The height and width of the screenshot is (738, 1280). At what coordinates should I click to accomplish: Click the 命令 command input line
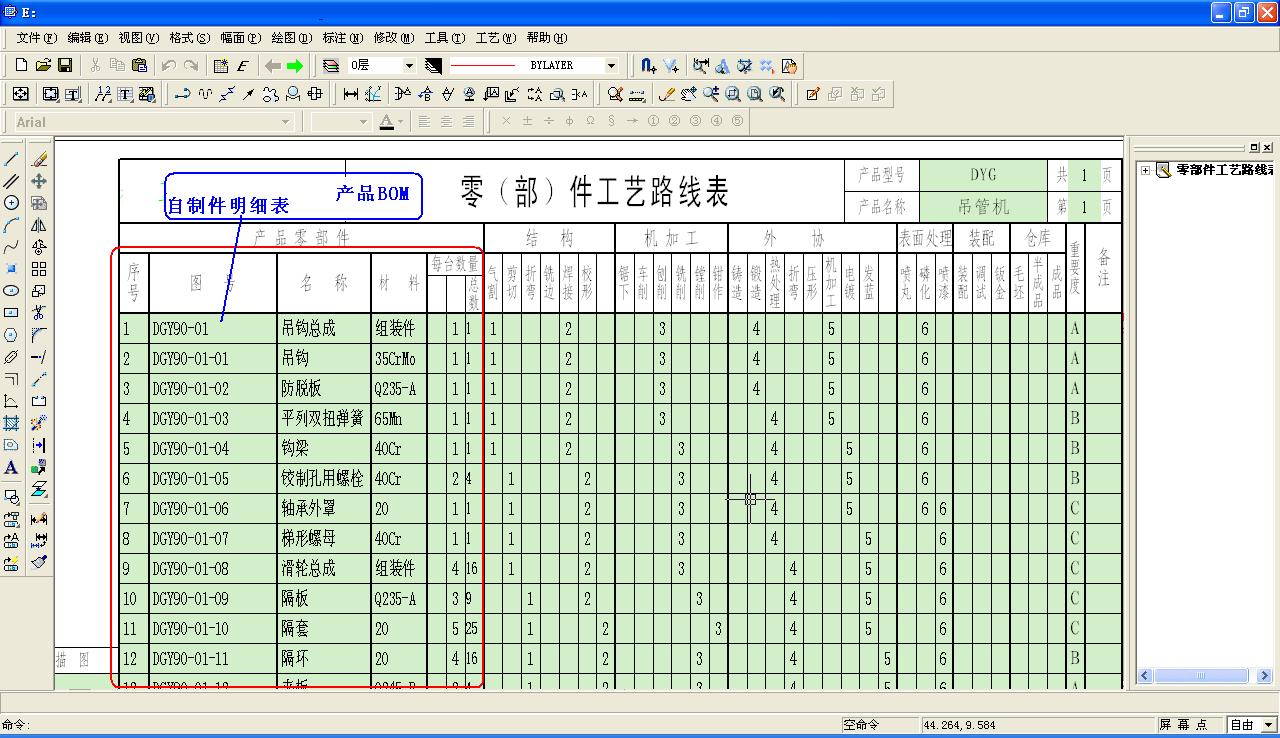pos(400,725)
